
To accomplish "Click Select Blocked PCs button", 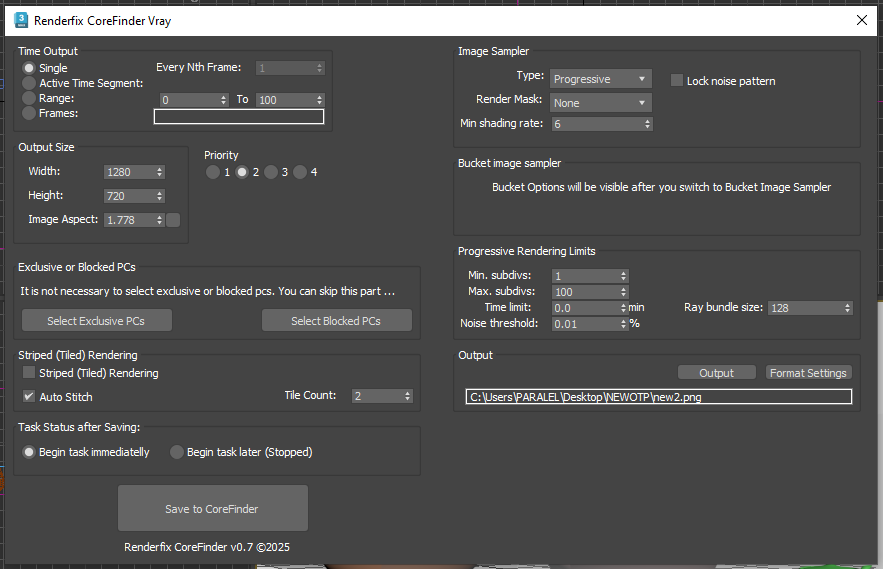I will pyautogui.click(x=336, y=321).
